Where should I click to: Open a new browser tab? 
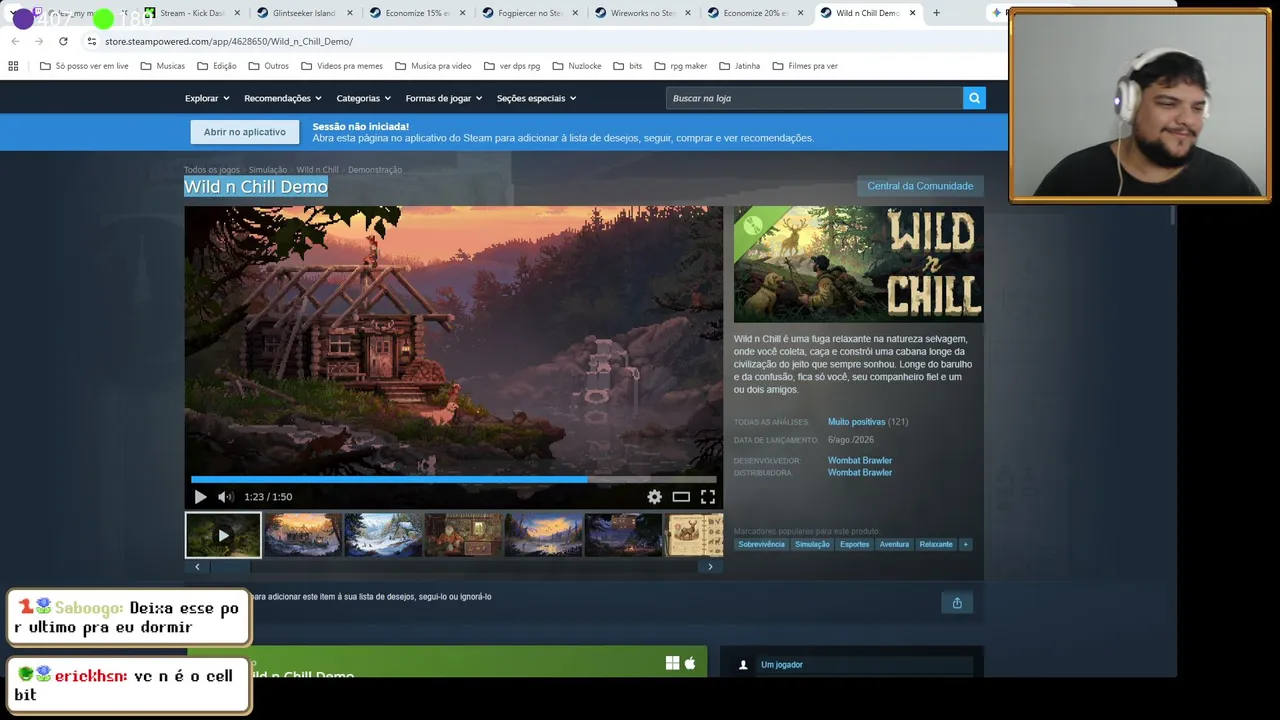(936, 13)
